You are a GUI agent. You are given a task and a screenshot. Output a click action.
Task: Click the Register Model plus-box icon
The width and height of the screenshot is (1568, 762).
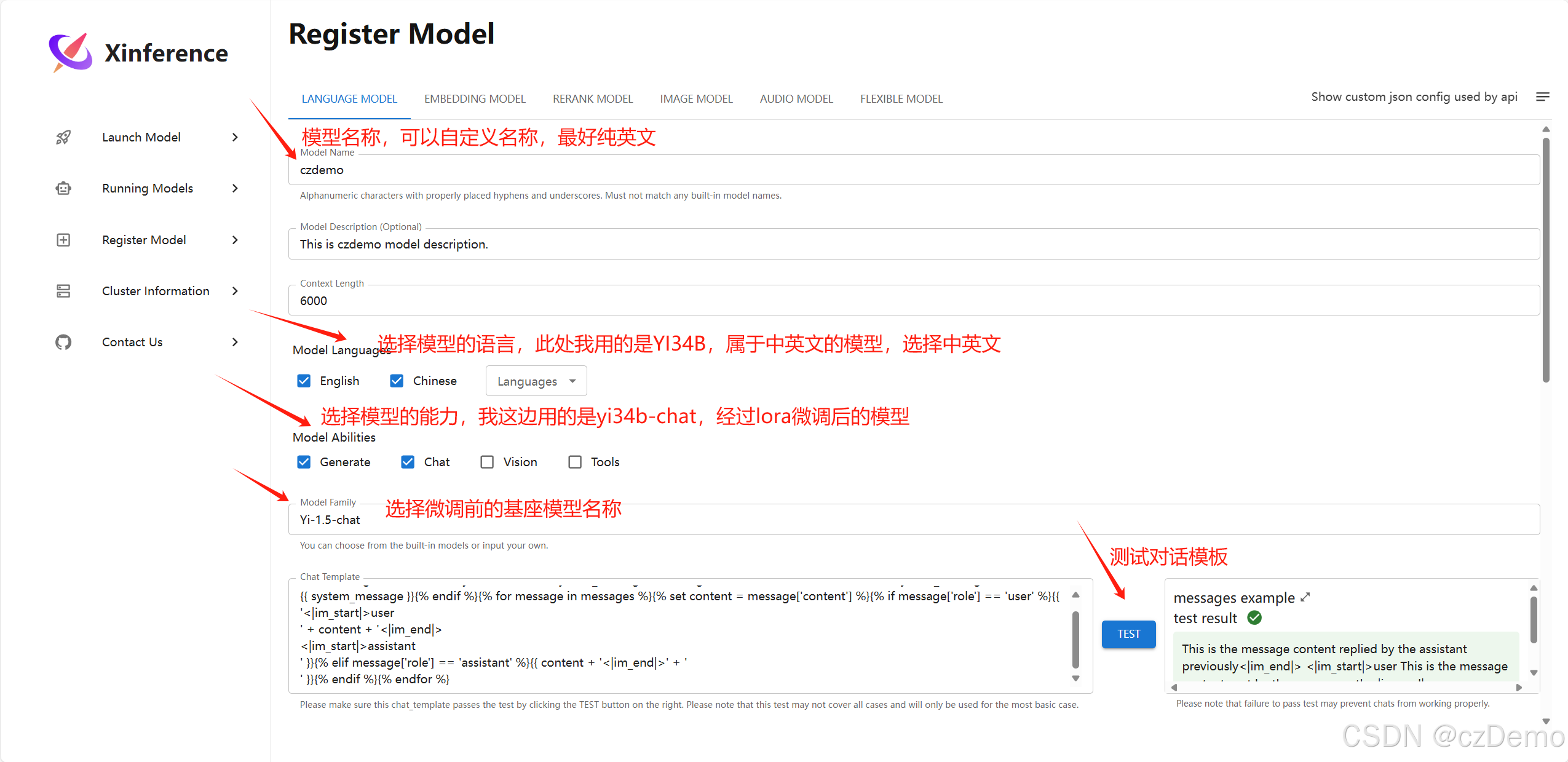[x=63, y=240]
